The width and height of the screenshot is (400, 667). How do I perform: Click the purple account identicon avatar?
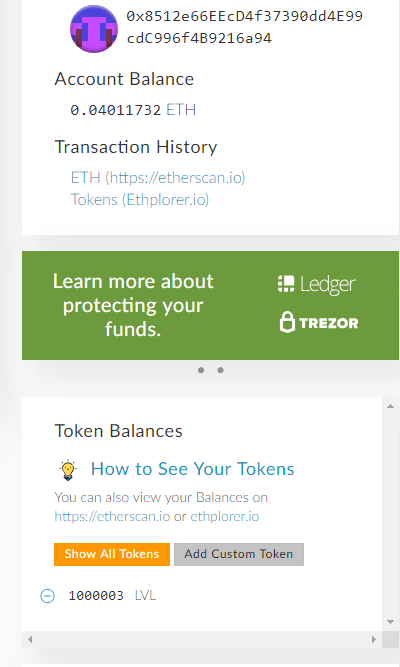point(94,29)
